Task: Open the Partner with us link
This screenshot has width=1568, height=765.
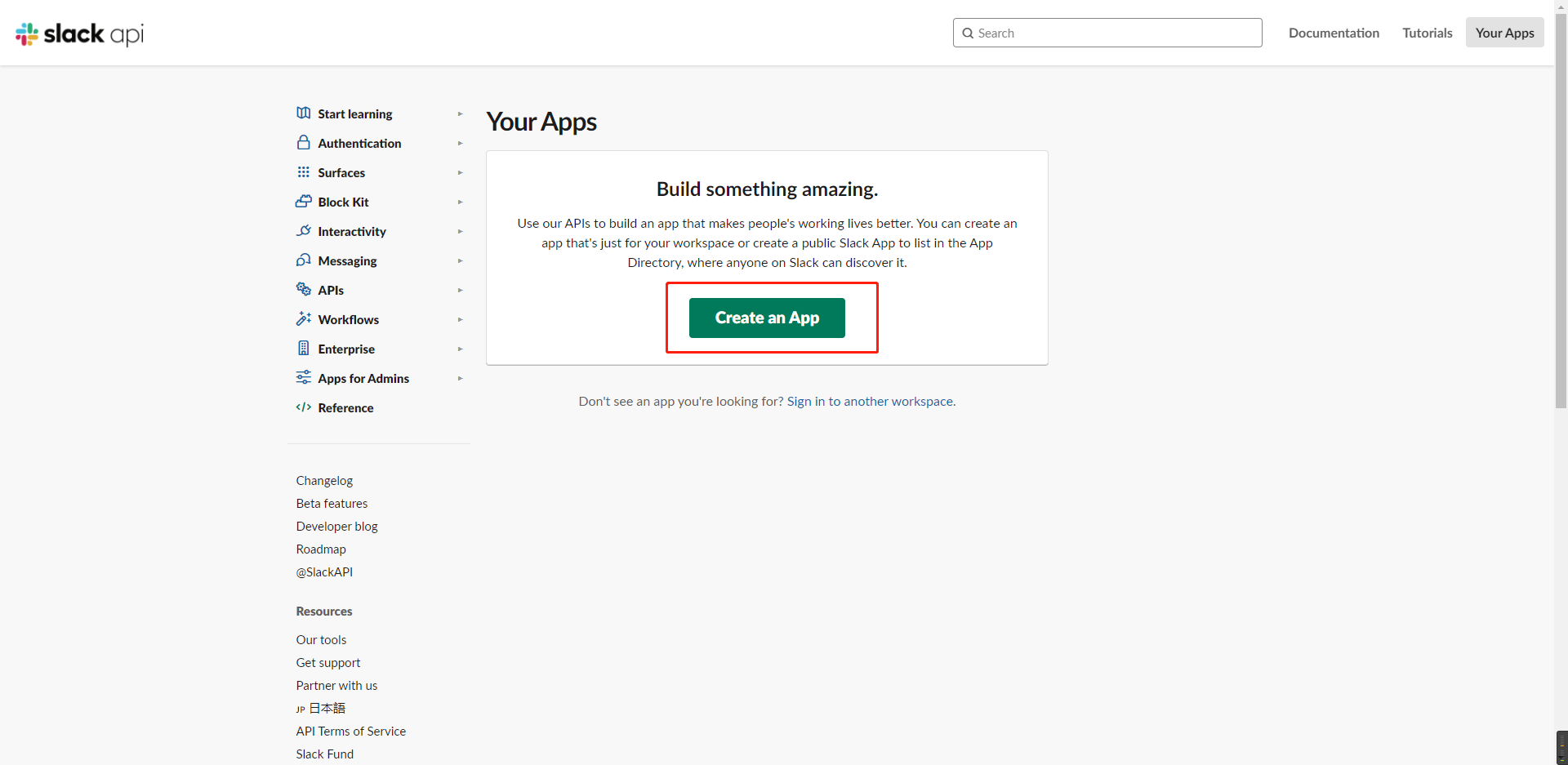Action: [x=336, y=686]
